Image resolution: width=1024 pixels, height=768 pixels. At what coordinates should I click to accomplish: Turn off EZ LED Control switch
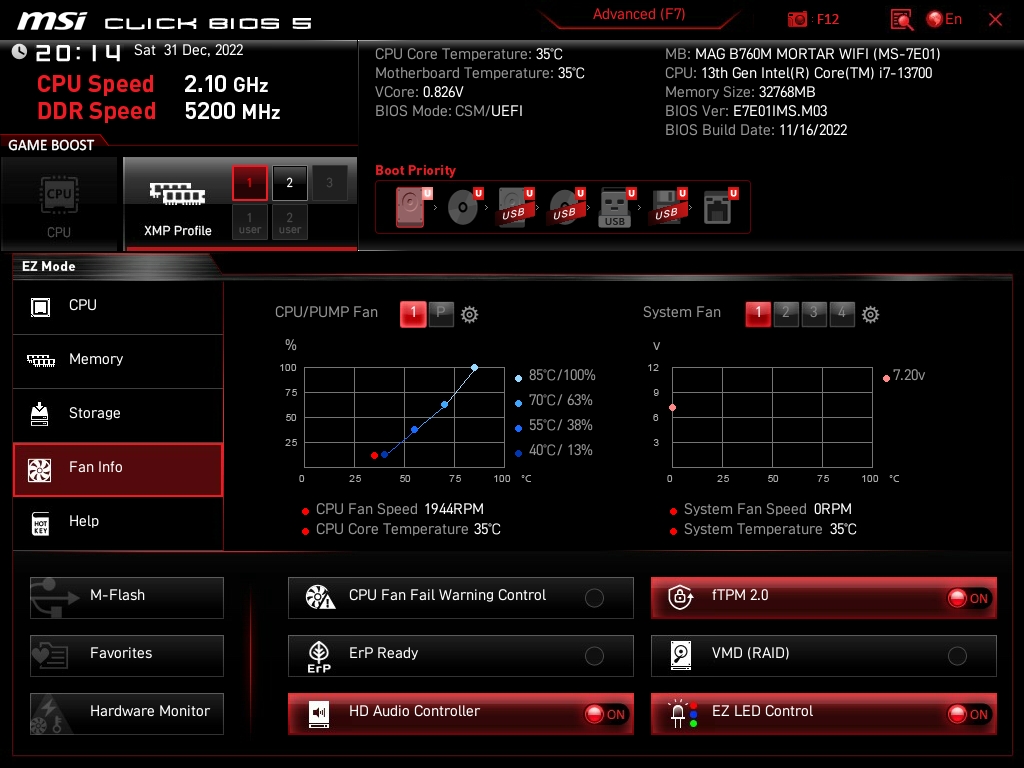[969, 714]
